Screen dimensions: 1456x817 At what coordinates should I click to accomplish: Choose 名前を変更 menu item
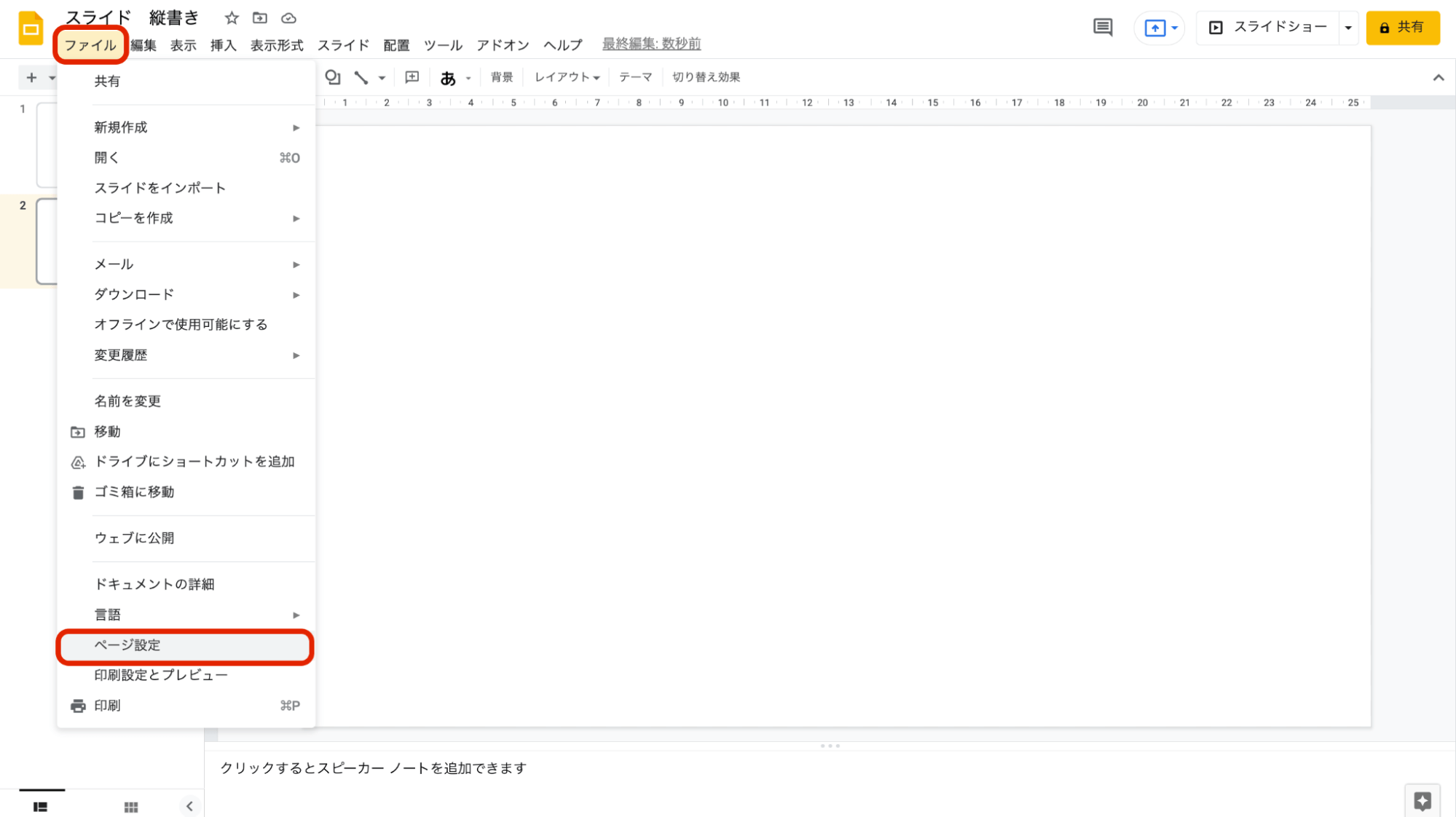click(x=186, y=401)
